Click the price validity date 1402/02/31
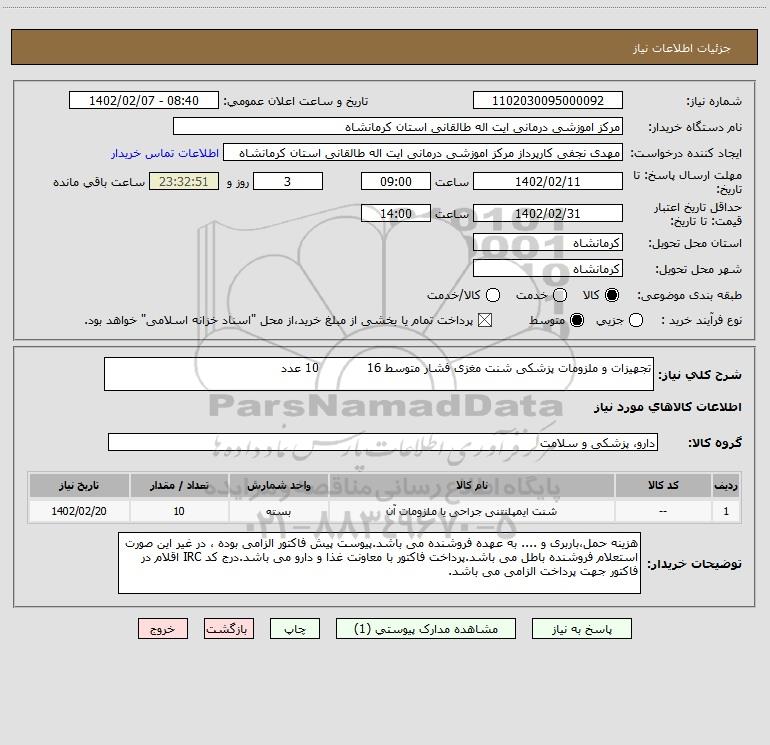The image size is (770, 745). tap(548, 214)
